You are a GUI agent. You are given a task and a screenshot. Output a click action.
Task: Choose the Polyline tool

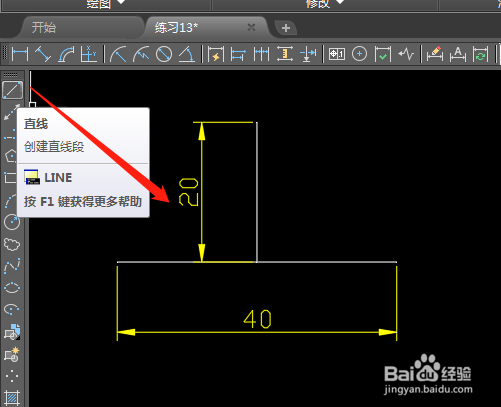point(10,134)
